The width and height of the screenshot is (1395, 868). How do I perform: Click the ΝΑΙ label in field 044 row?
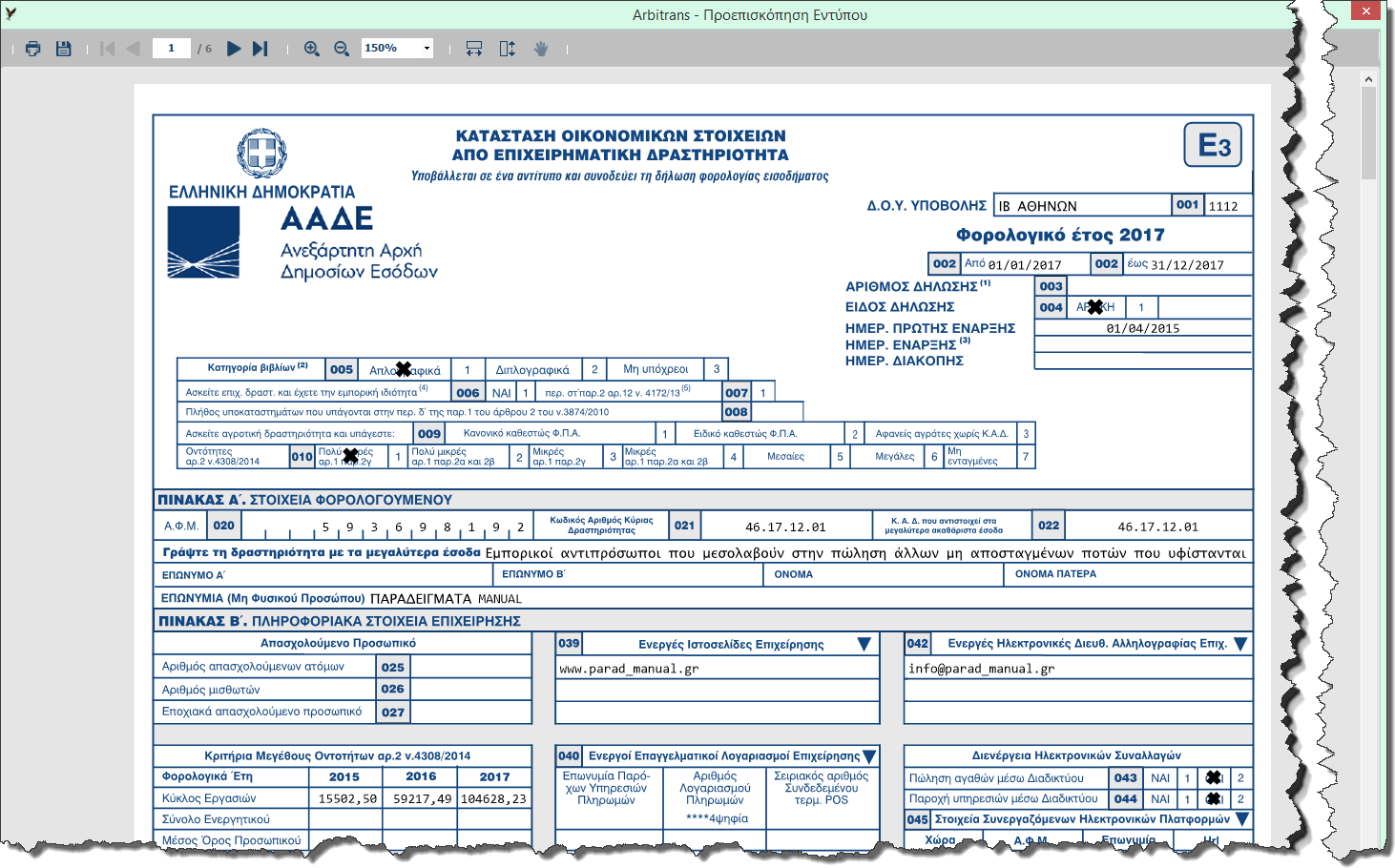click(x=1160, y=799)
